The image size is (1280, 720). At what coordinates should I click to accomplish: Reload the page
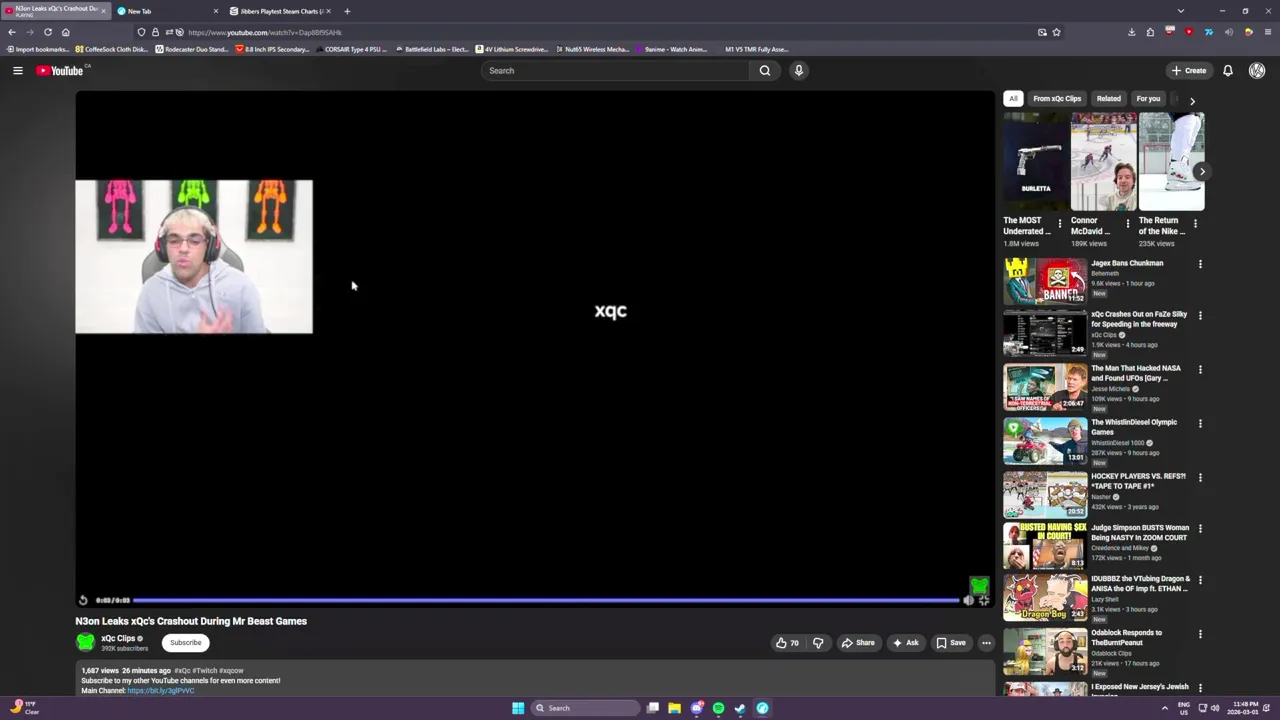point(47,32)
